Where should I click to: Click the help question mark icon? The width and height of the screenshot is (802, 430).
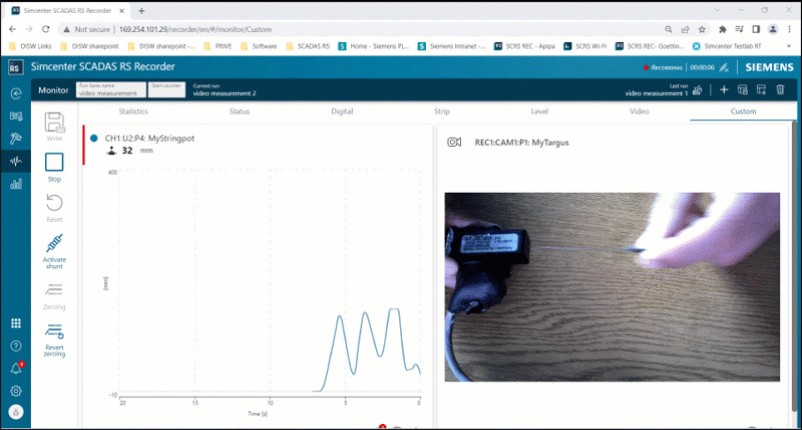pos(16,346)
